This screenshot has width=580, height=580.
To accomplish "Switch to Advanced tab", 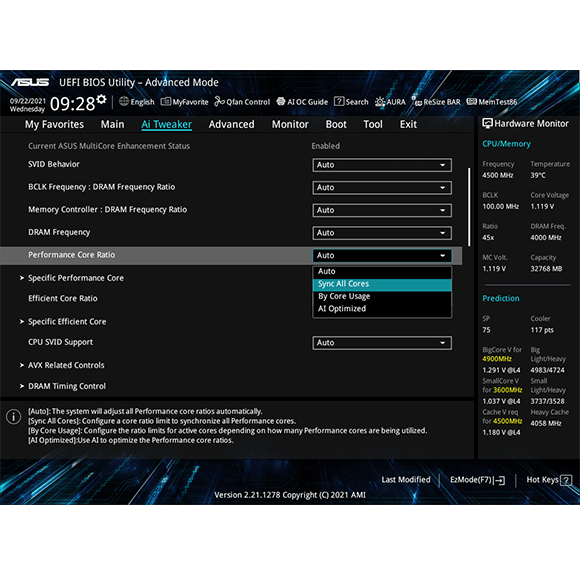I will pyautogui.click(x=232, y=124).
